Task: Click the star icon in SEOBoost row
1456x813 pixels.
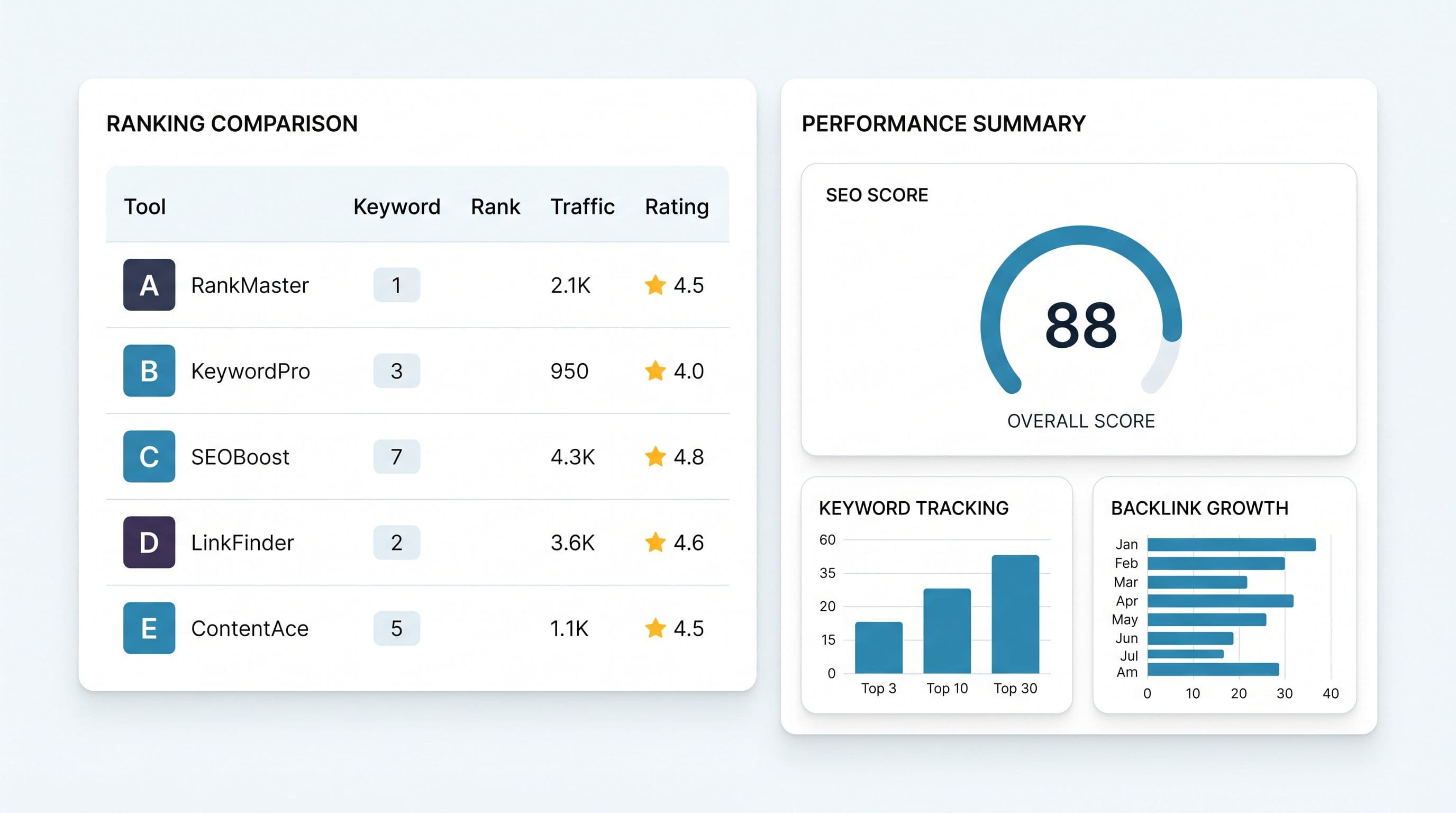Action: 655,456
